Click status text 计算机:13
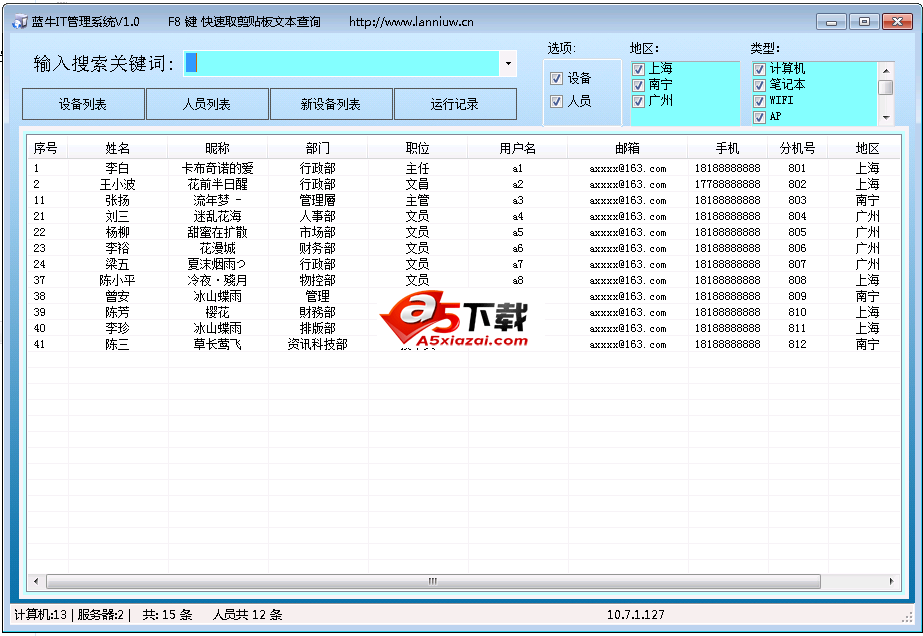923x636 pixels. [41, 615]
